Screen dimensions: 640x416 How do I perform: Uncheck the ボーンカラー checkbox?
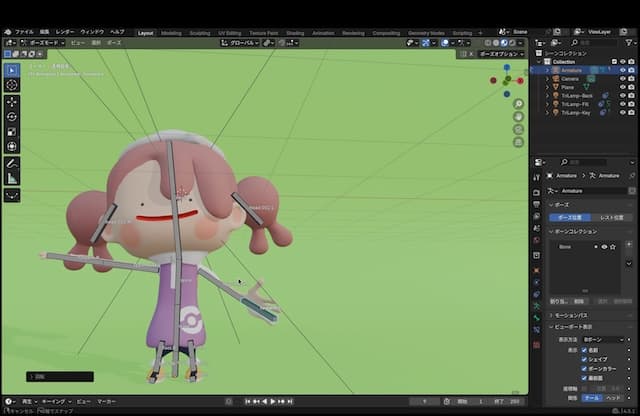pos(585,368)
